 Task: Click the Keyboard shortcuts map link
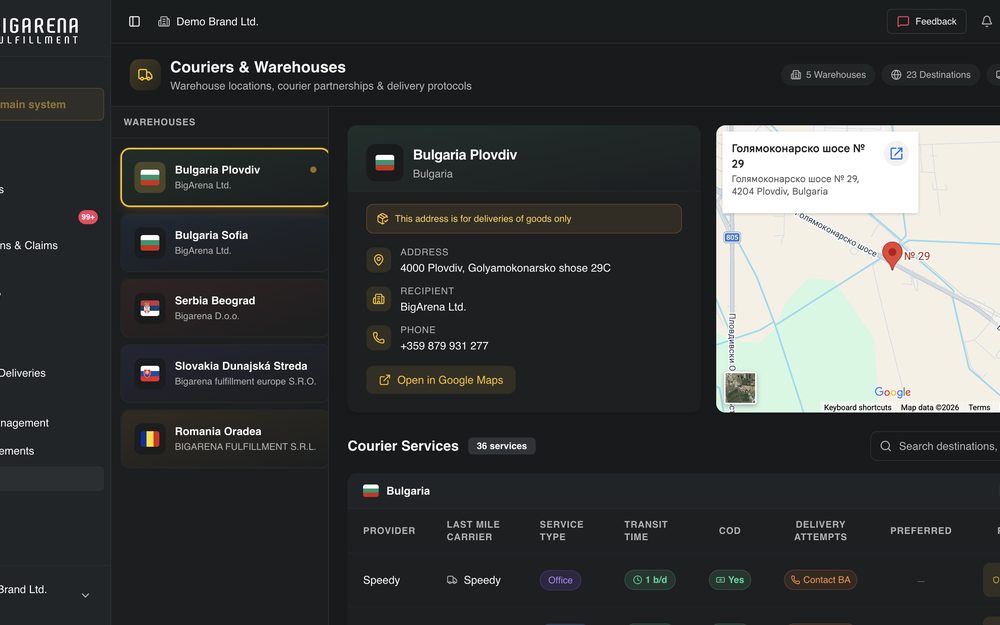point(857,408)
